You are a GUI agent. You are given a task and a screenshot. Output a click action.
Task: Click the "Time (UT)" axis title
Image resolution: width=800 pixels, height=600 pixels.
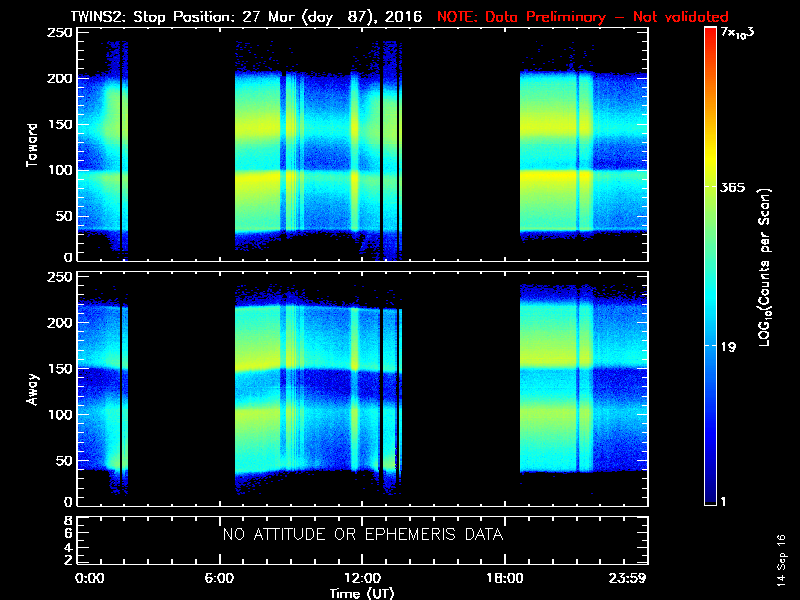[362, 593]
